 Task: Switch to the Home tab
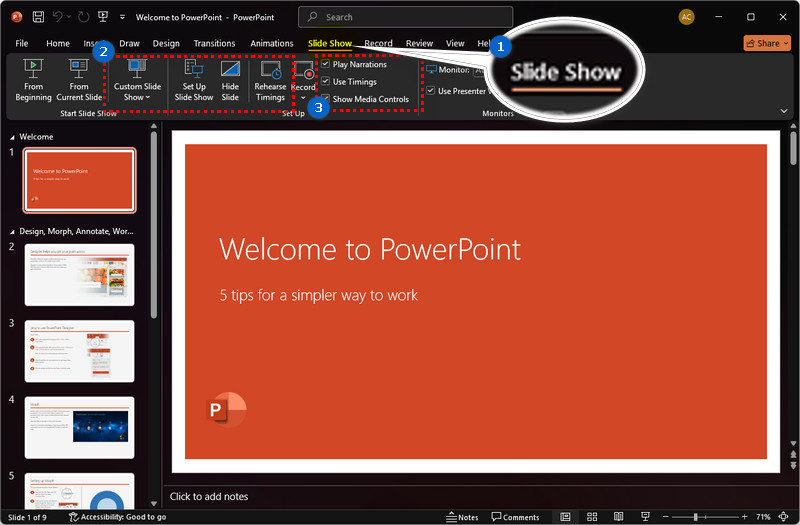(58, 43)
